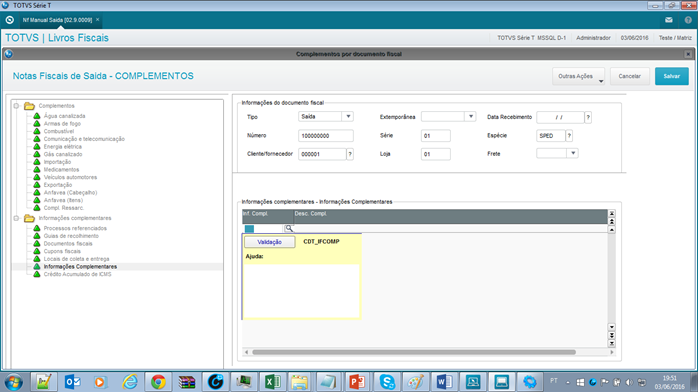
Task: Open Google Chrome from the taskbar
Action: pos(158,382)
